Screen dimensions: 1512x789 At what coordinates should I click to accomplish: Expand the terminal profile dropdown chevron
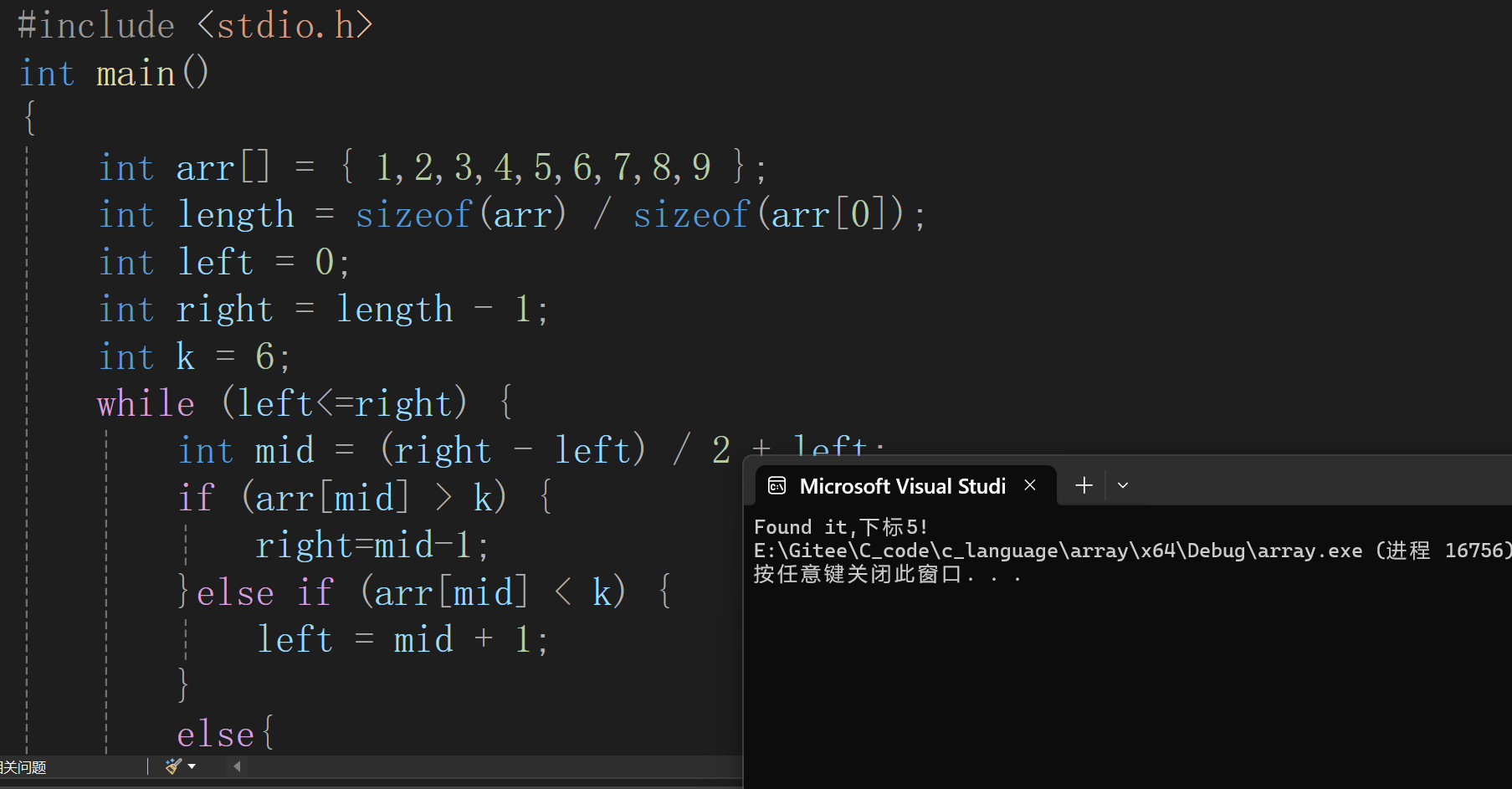click(x=1123, y=485)
